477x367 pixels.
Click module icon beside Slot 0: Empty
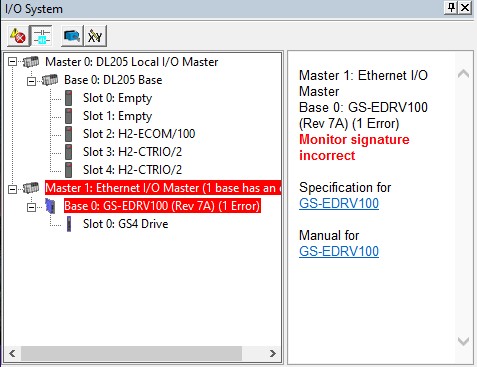(x=69, y=98)
